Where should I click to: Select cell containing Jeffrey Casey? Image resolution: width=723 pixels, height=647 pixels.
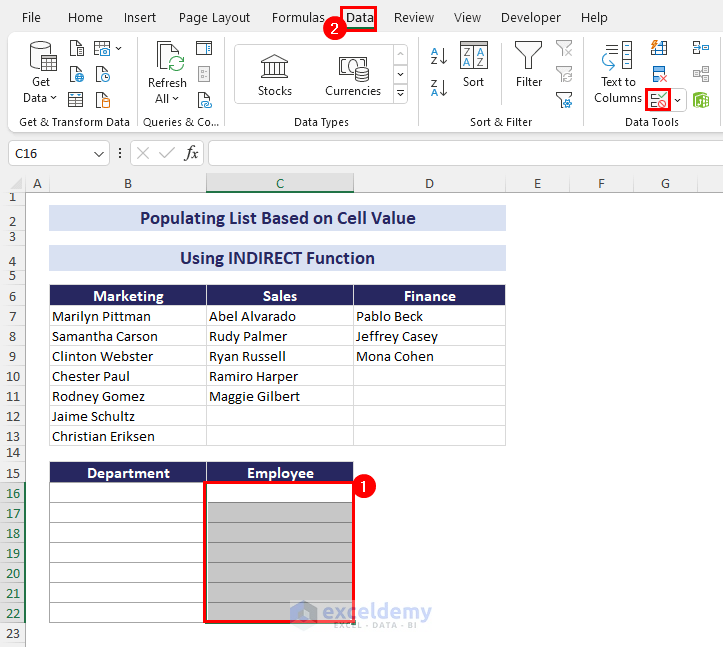point(429,336)
